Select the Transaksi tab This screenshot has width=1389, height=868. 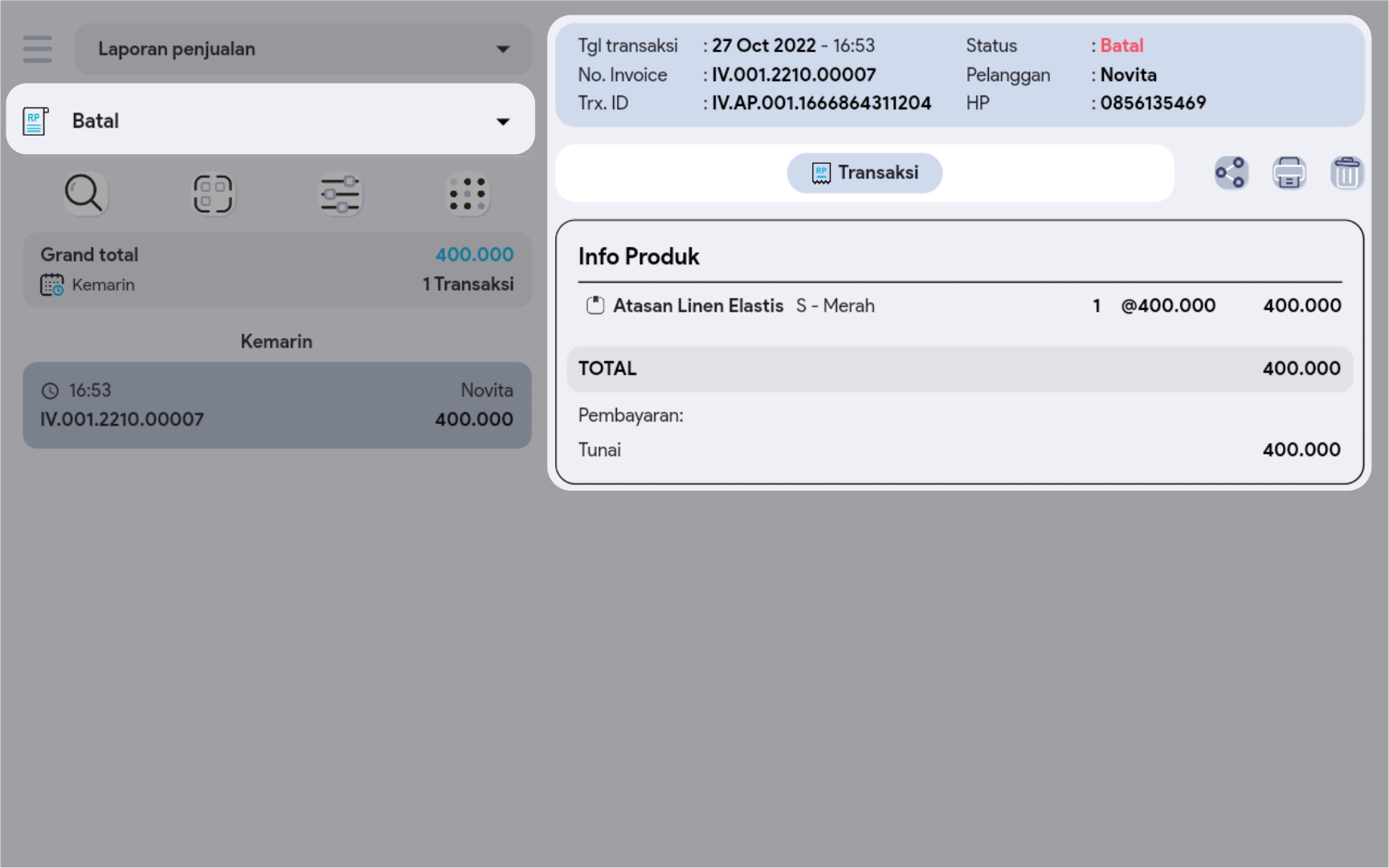pyautogui.click(x=864, y=173)
